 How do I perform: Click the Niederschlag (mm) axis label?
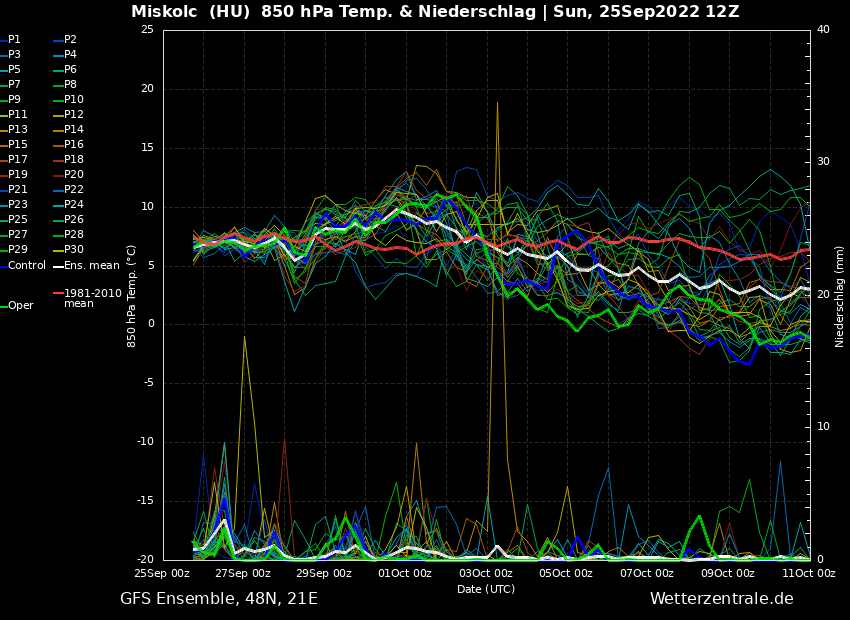tap(840, 295)
